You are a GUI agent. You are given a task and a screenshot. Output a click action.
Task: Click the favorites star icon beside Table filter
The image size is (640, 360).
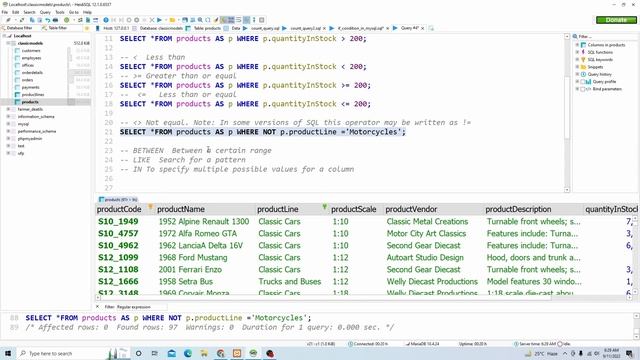pos(87,28)
